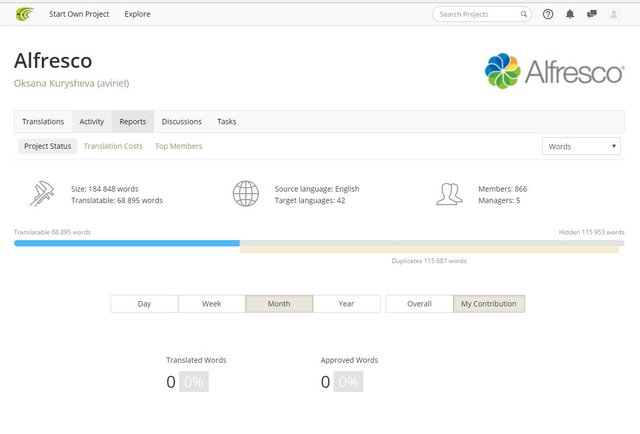This screenshot has height=434, width=640.
Task: Open the Tasks tab
Action: point(227,122)
